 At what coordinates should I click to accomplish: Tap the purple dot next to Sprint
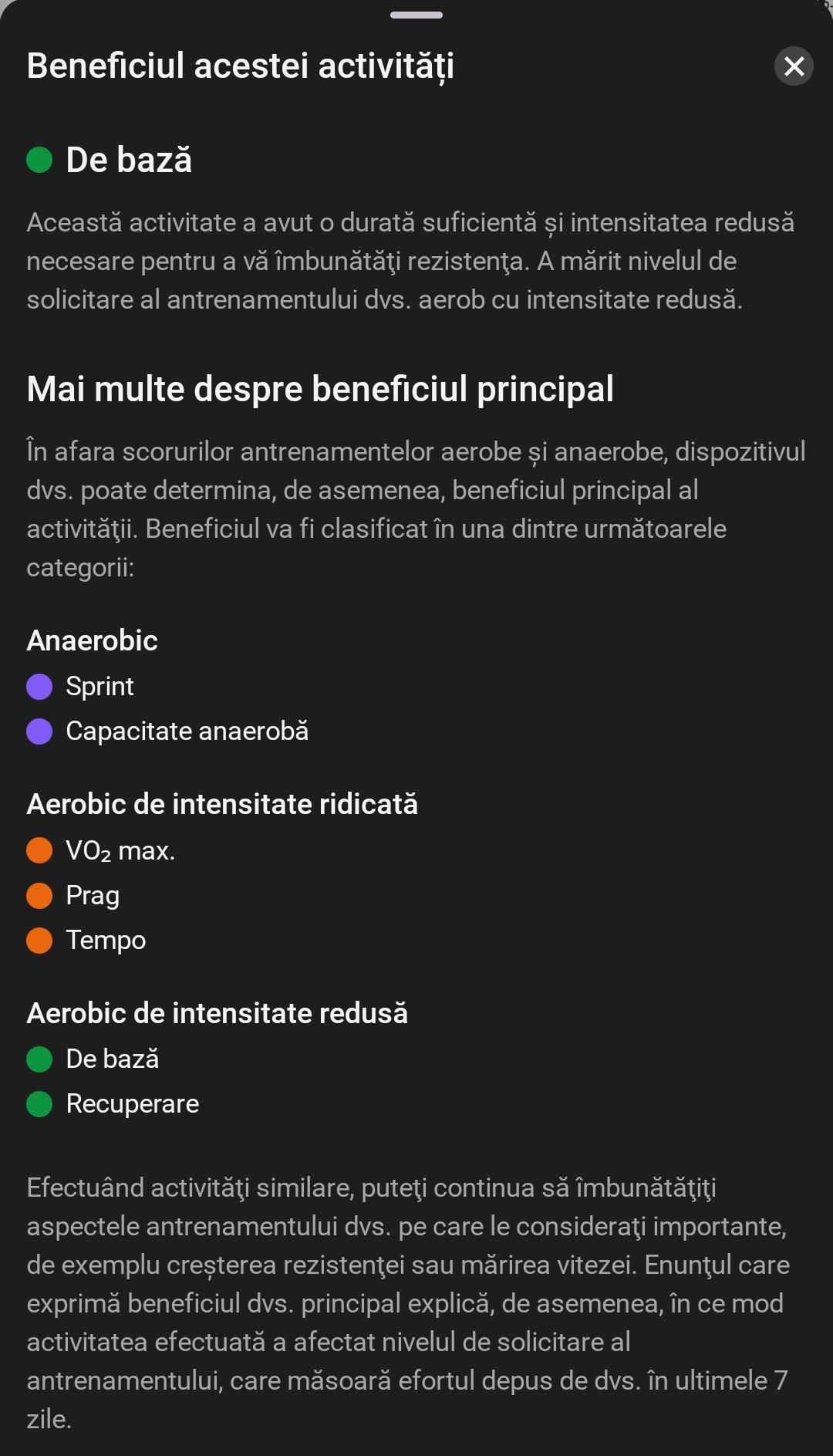pyautogui.click(x=39, y=687)
